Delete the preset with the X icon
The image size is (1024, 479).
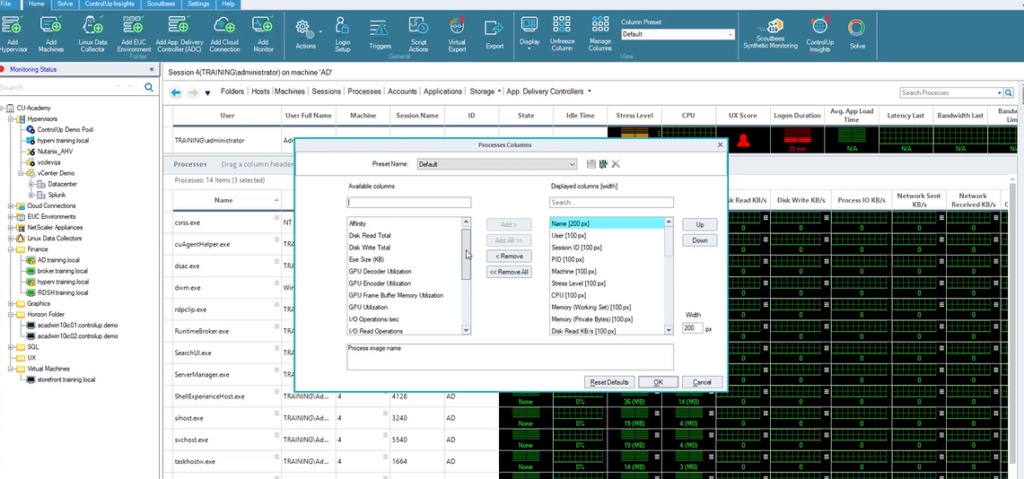pyautogui.click(x=616, y=164)
